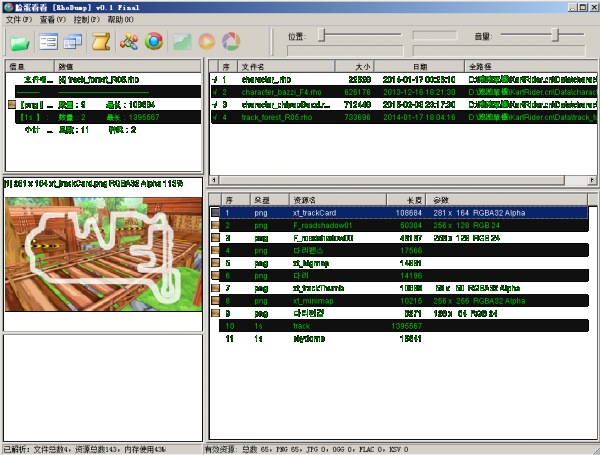Toggle the checkmark of file row 3

pyautogui.click(x=215, y=104)
